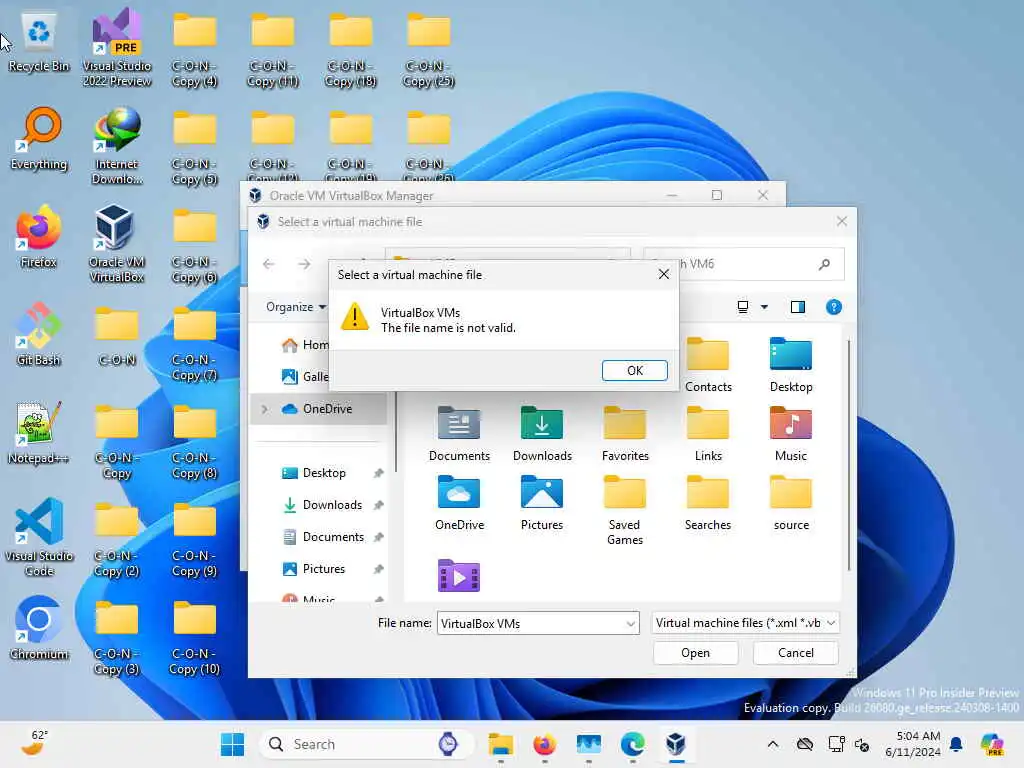Open the weather widget showing 62°
Viewport: 1024px width, 768px height.
pyautogui.click(x=33, y=743)
